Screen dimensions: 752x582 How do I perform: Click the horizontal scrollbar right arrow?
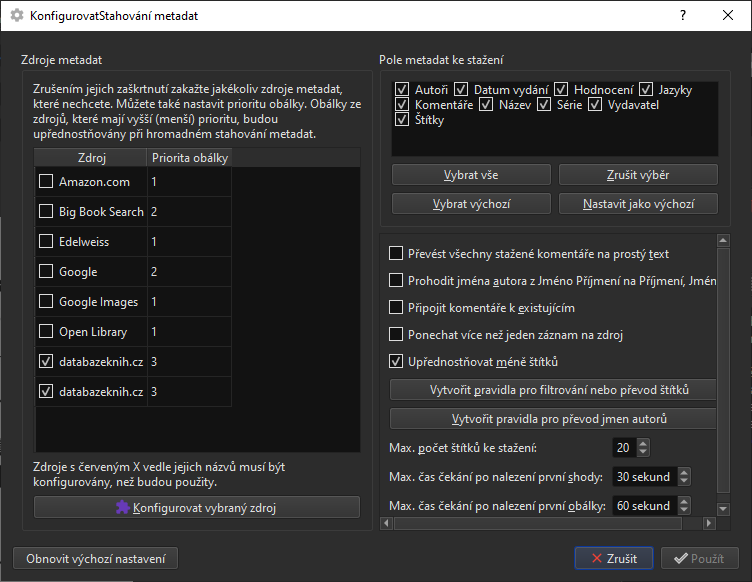[709, 523]
